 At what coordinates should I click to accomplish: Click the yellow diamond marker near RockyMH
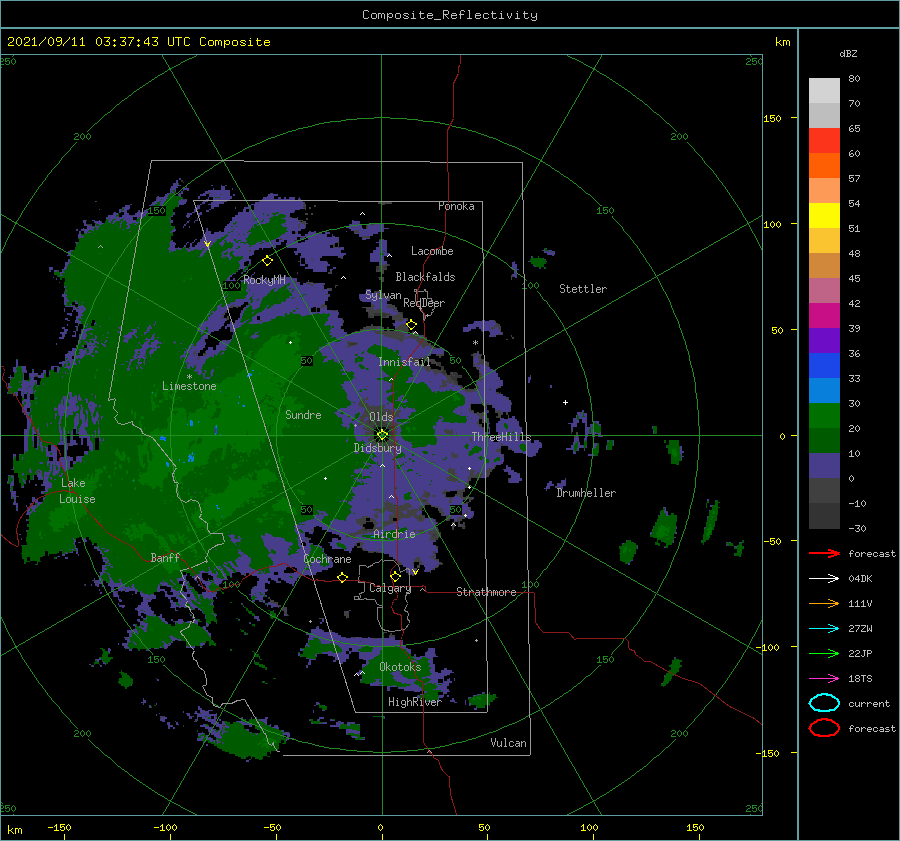[x=267, y=261]
